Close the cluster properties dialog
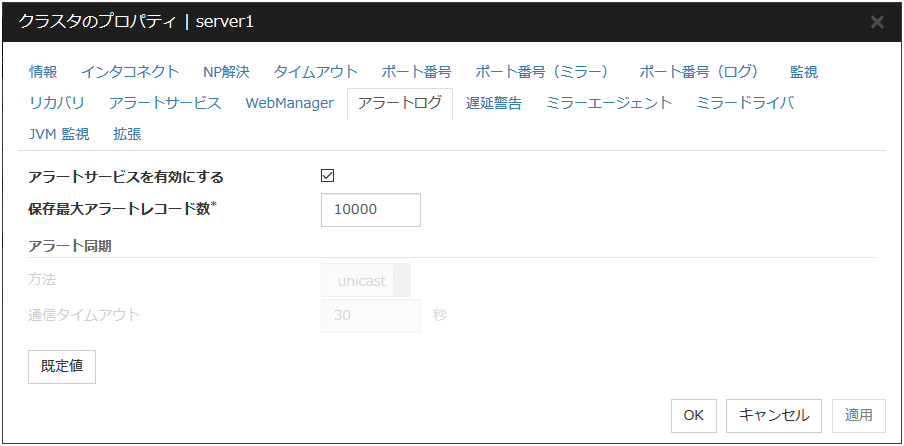The width and height of the screenshot is (904, 446). tap(877, 22)
